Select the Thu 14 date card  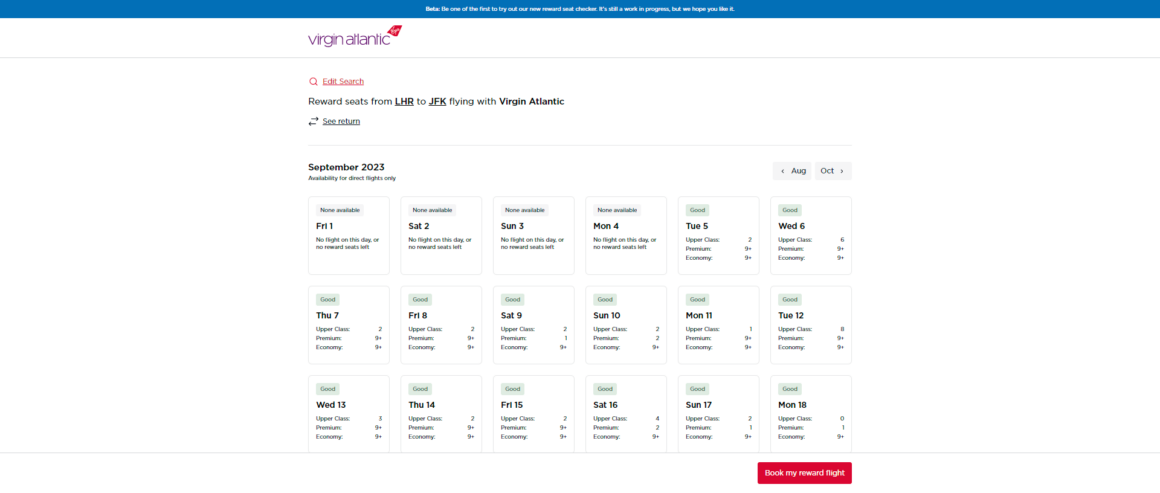tap(441, 415)
